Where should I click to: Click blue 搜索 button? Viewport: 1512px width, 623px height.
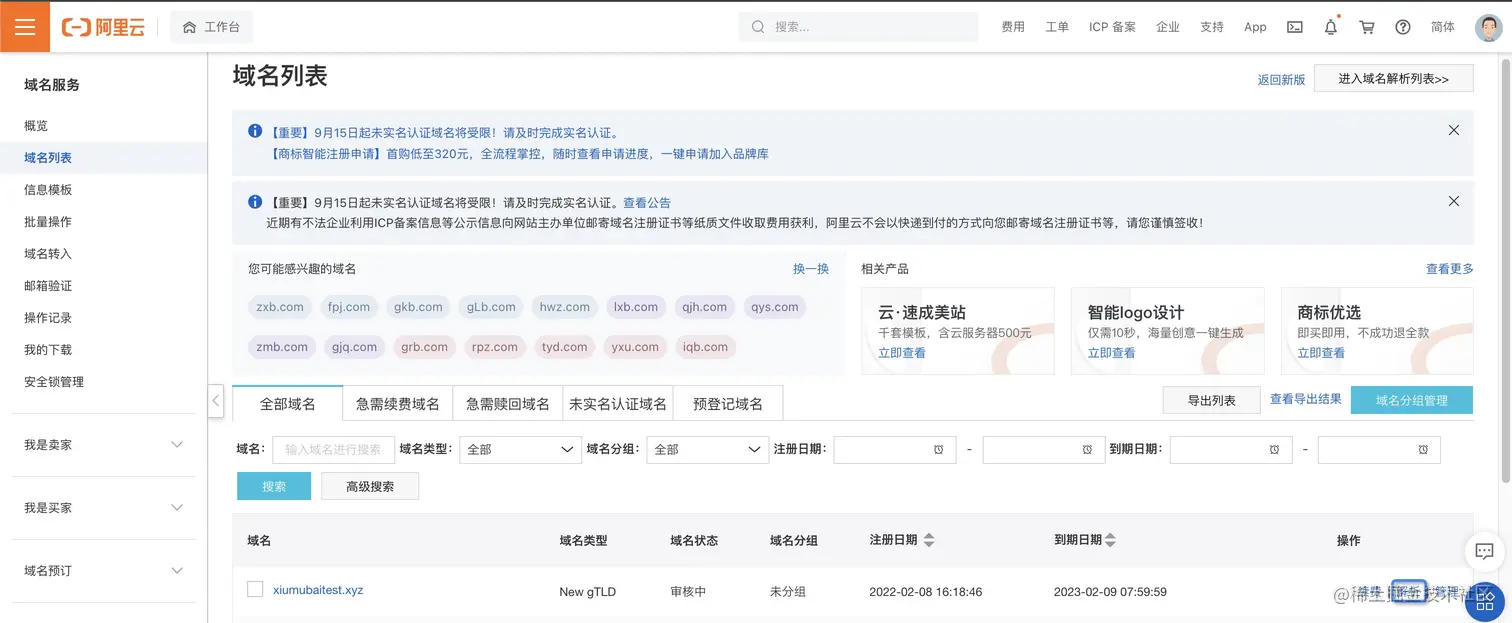pos(274,486)
